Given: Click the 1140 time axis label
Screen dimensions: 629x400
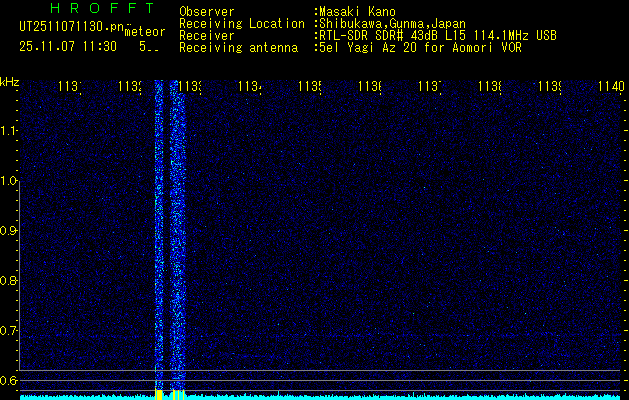Looking at the screenshot, I should point(611,86).
